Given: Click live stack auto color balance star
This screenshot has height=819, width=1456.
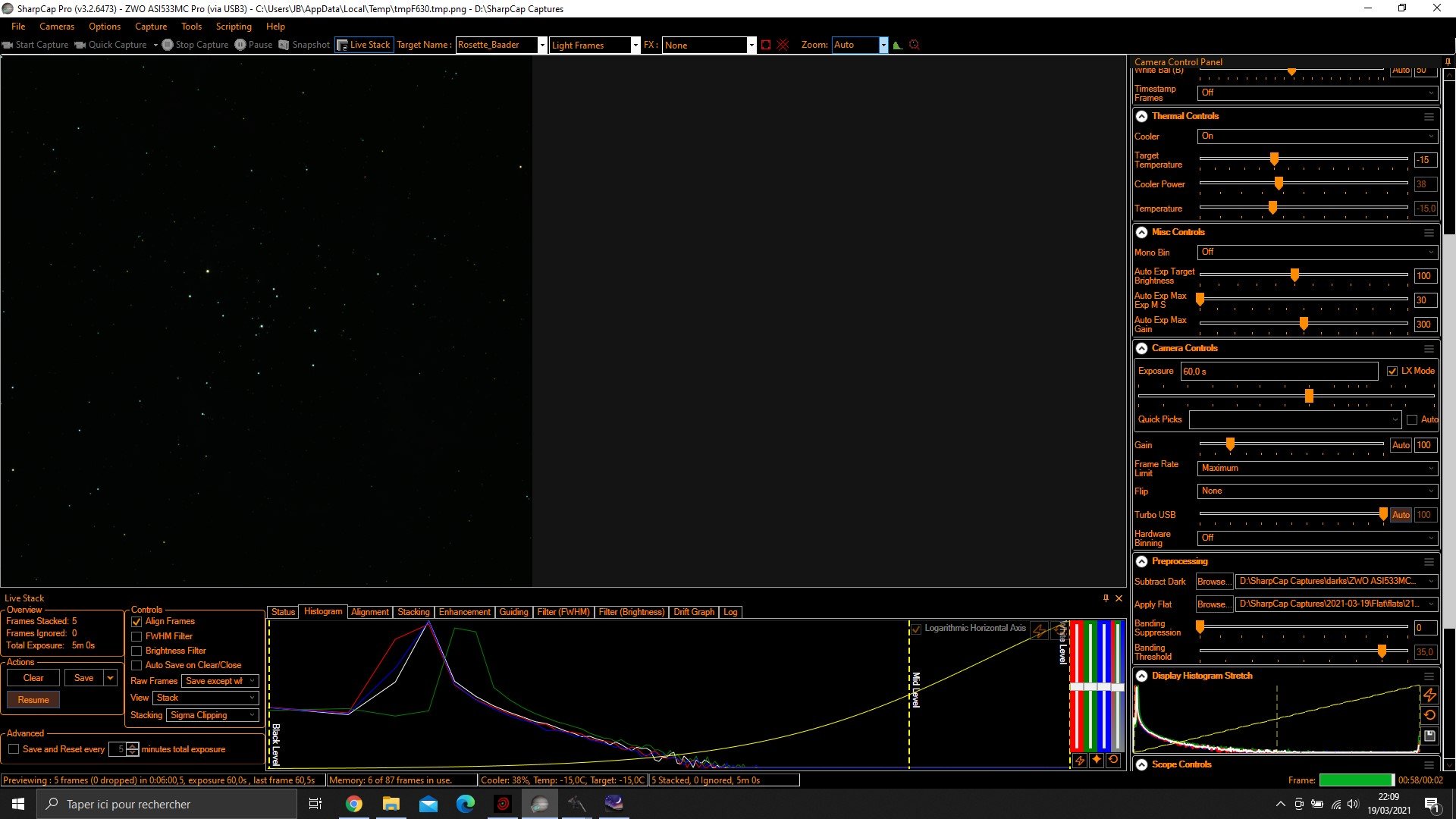Looking at the screenshot, I should click(x=1097, y=760).
